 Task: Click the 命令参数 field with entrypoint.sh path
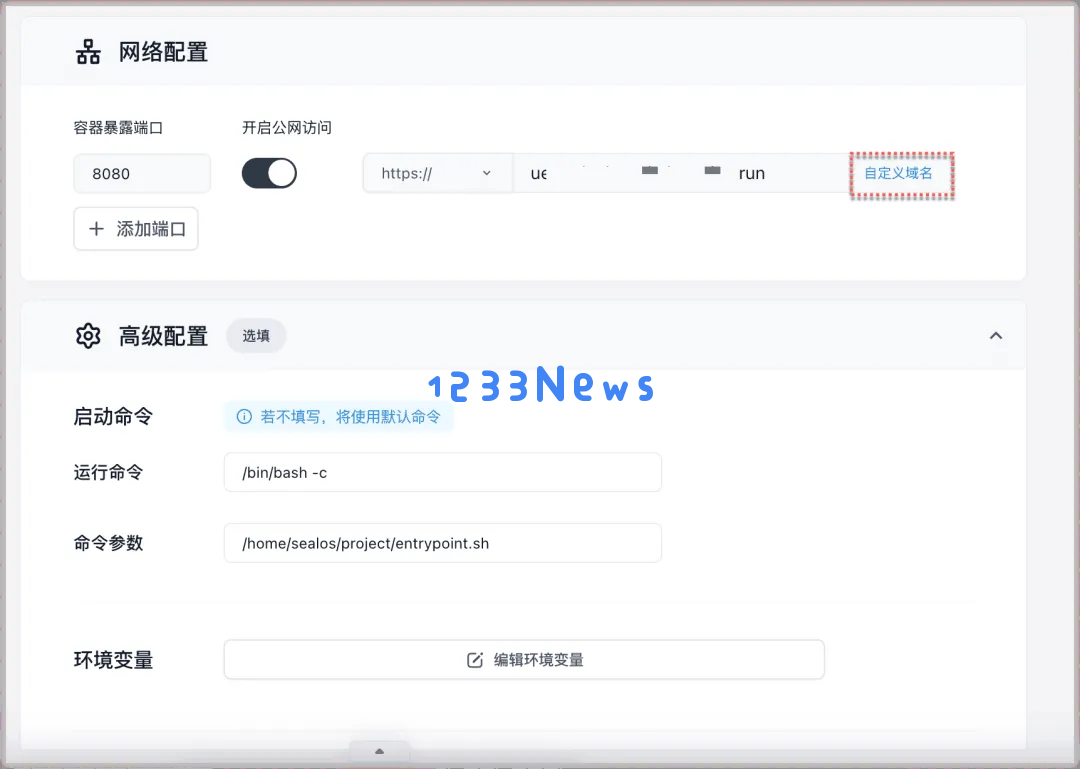point(443,543)
